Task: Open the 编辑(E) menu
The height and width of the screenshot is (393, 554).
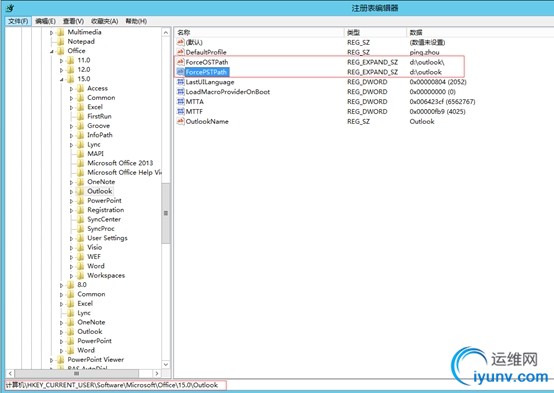Action: pos(46,21)
